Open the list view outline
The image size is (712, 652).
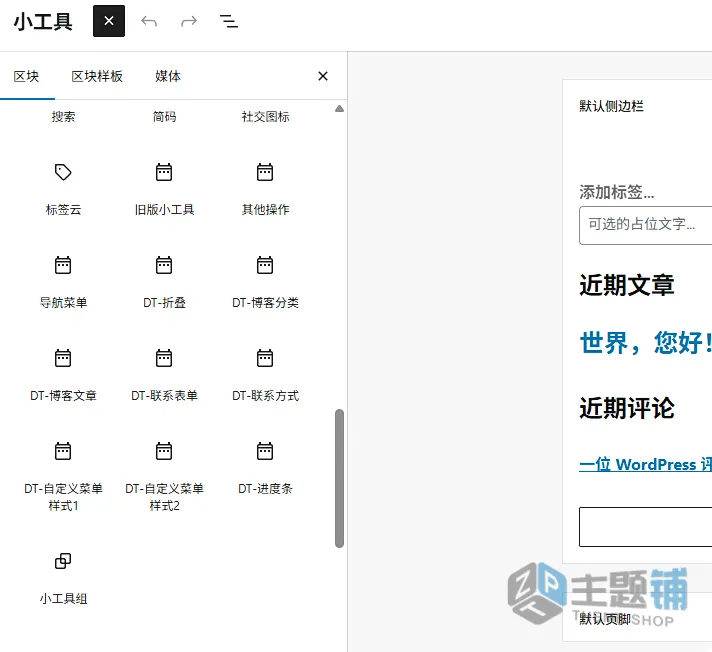[x=229, y=21]
